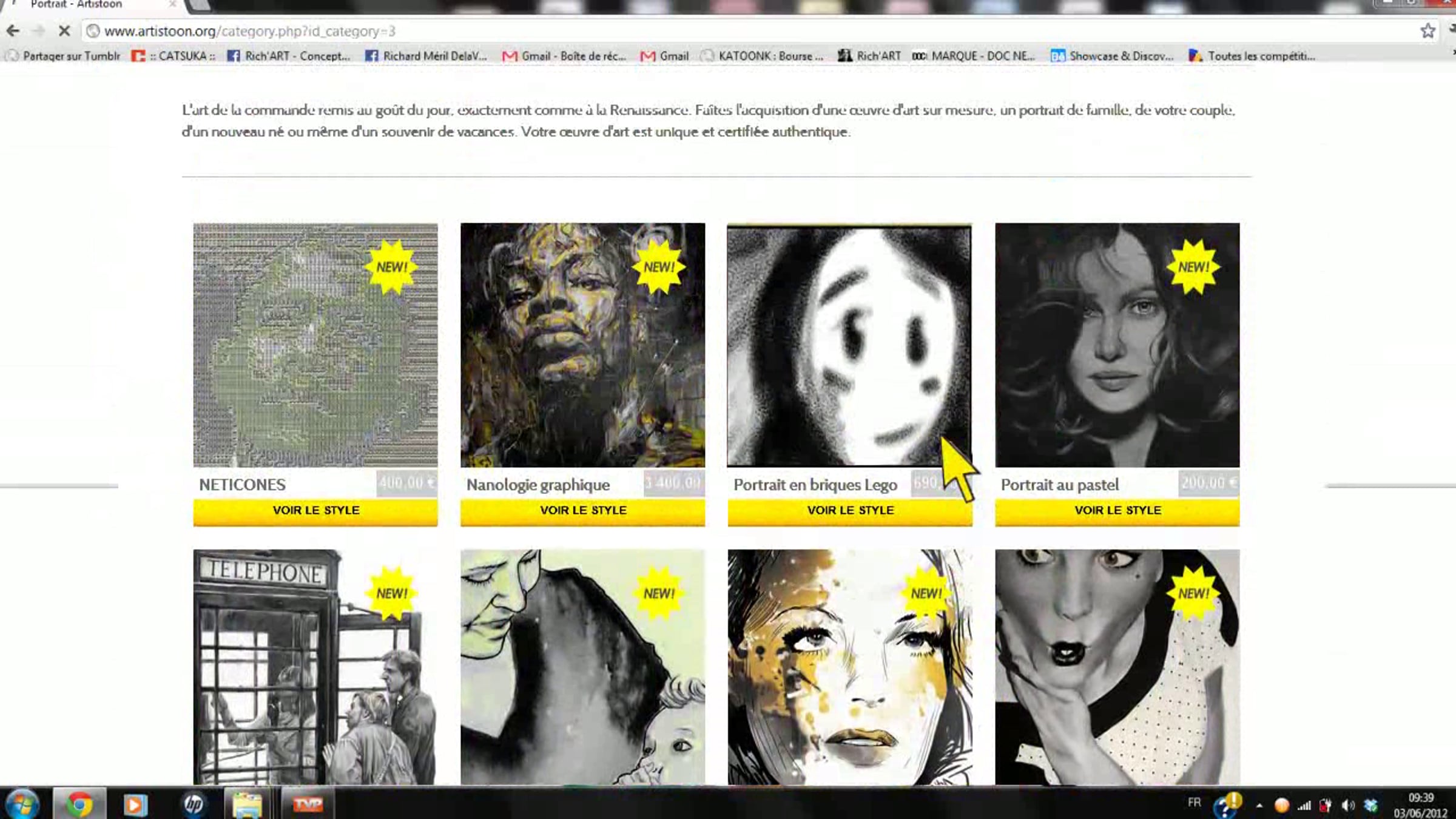Click the FR language indicator
Viewport: 1456px width, 819px height.
(1194, 803)
